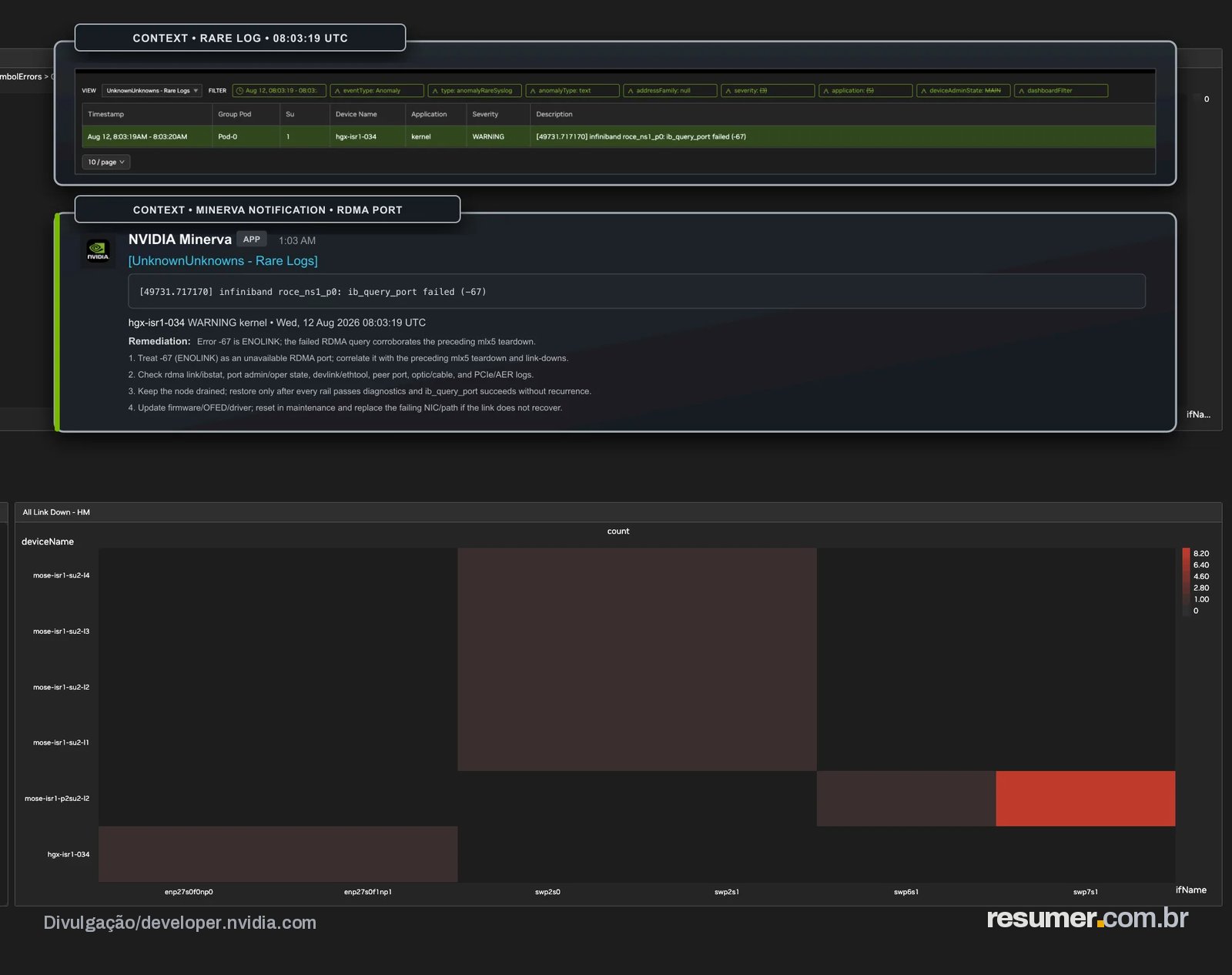Click the enp27s0f0np0 axis label

(x=189, y=892)
